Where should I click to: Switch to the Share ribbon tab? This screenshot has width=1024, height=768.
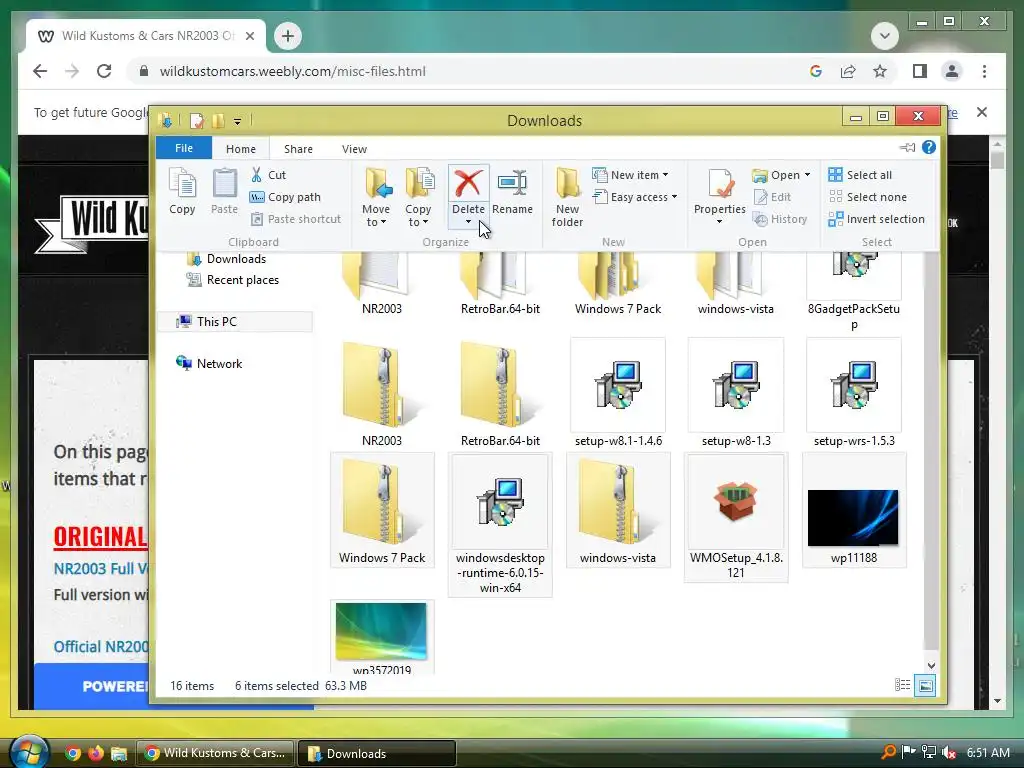click(x=298, y=149)
